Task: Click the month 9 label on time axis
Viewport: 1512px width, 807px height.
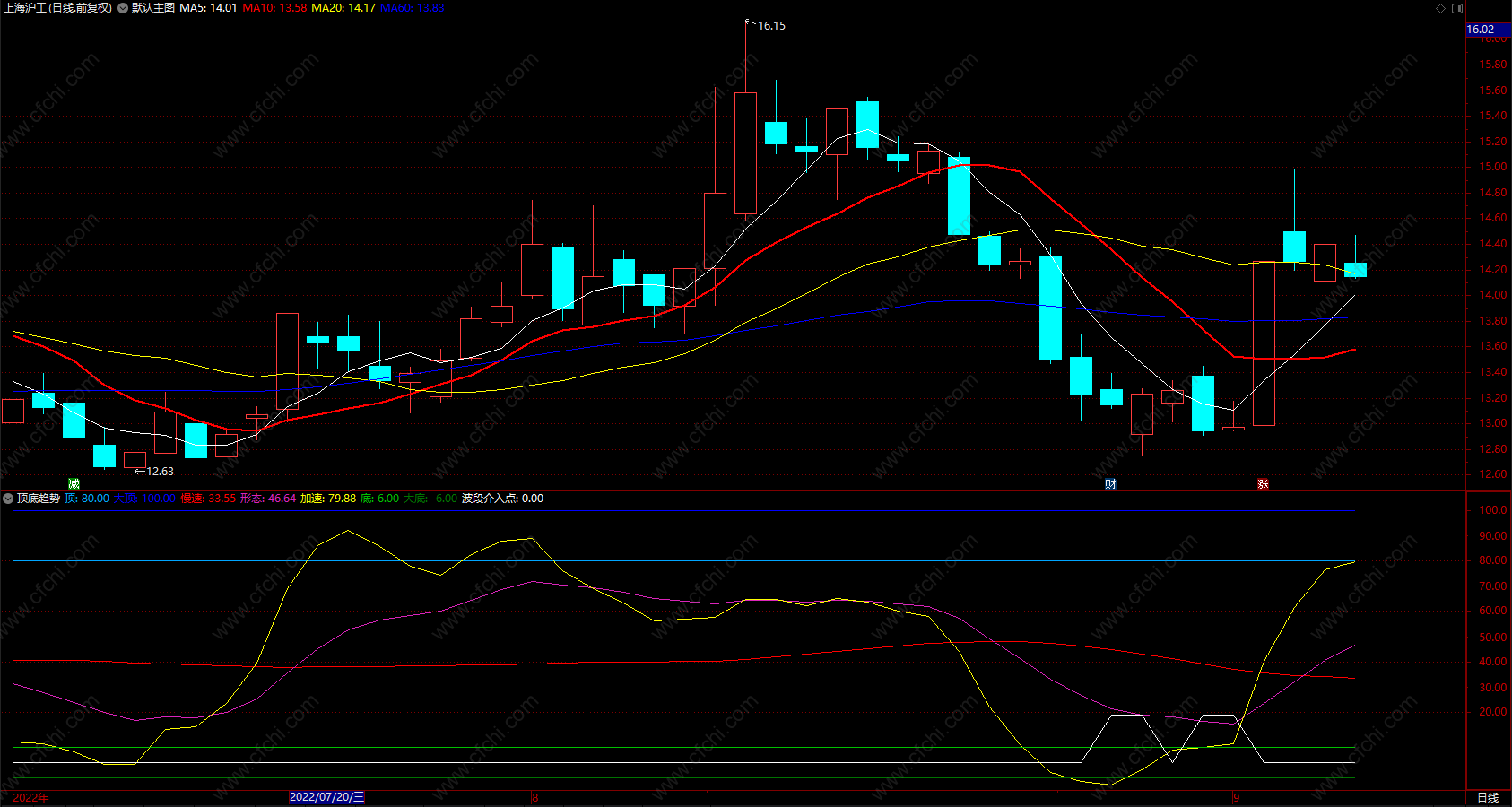Action: pos(1236,797)
